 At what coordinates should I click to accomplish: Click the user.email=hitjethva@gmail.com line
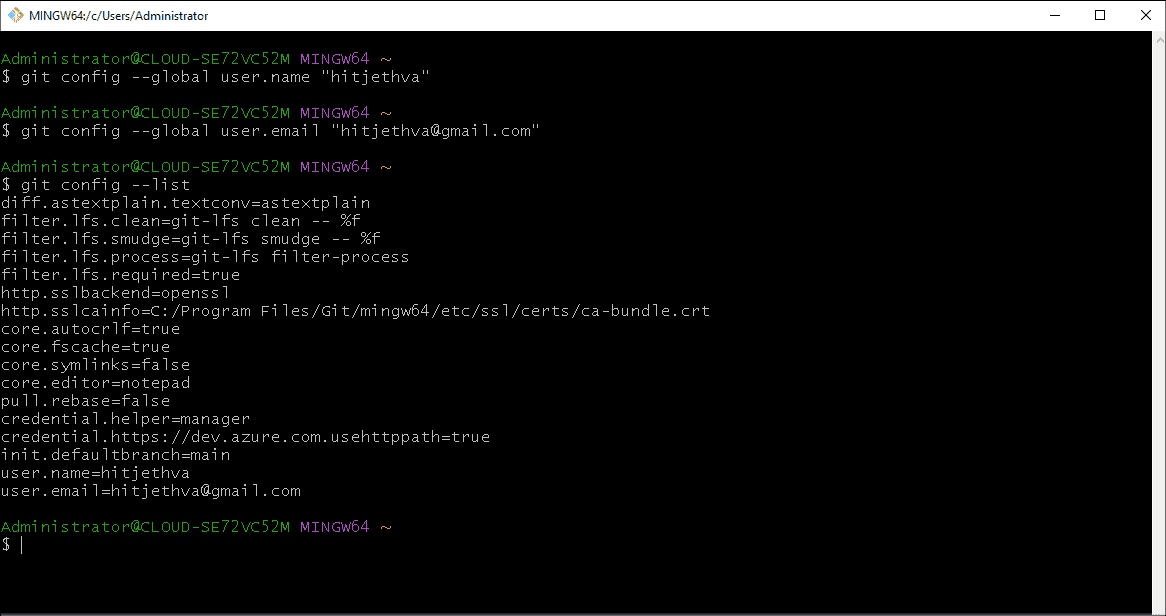(150, 490)
